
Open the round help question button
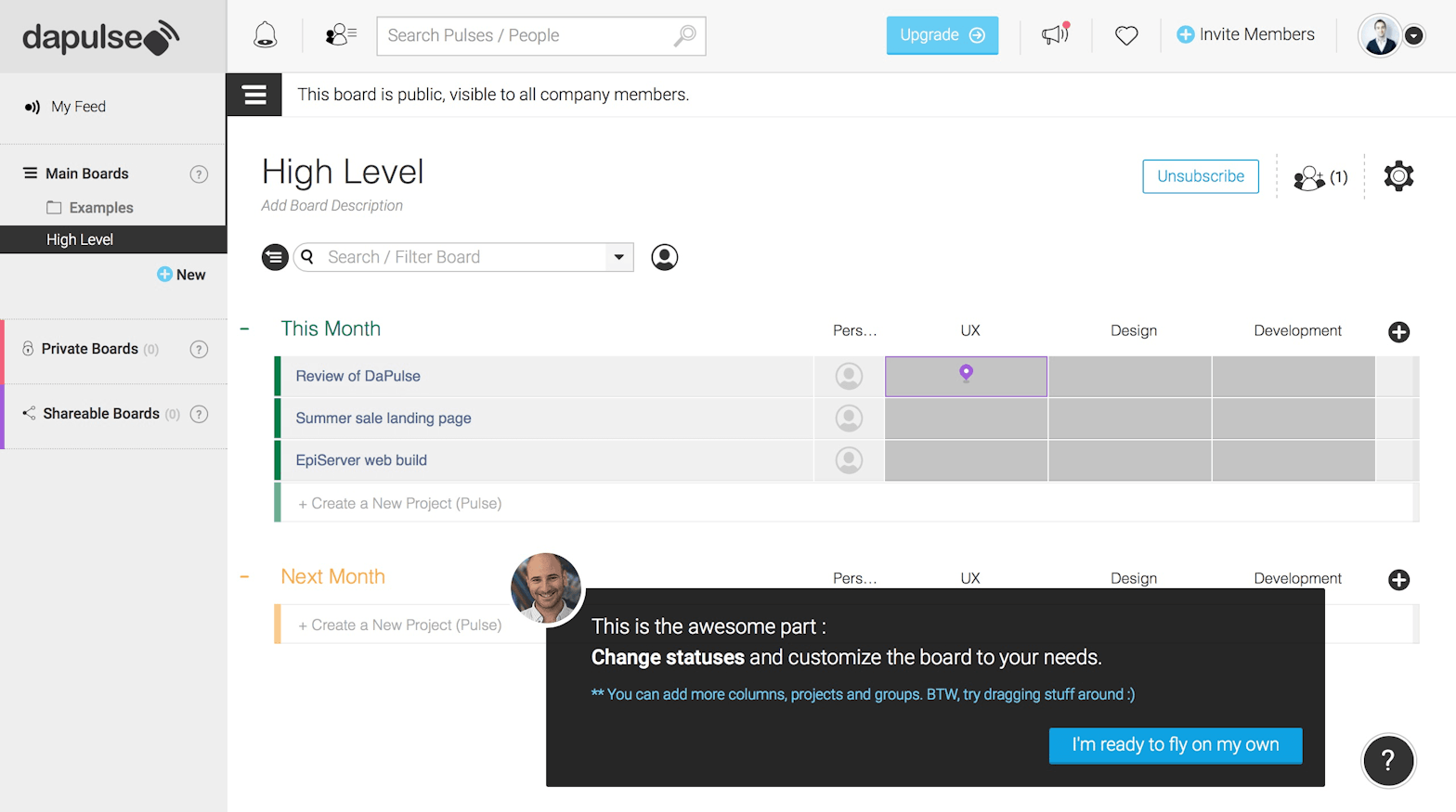pyautogui.click(x=1387, y=760)
